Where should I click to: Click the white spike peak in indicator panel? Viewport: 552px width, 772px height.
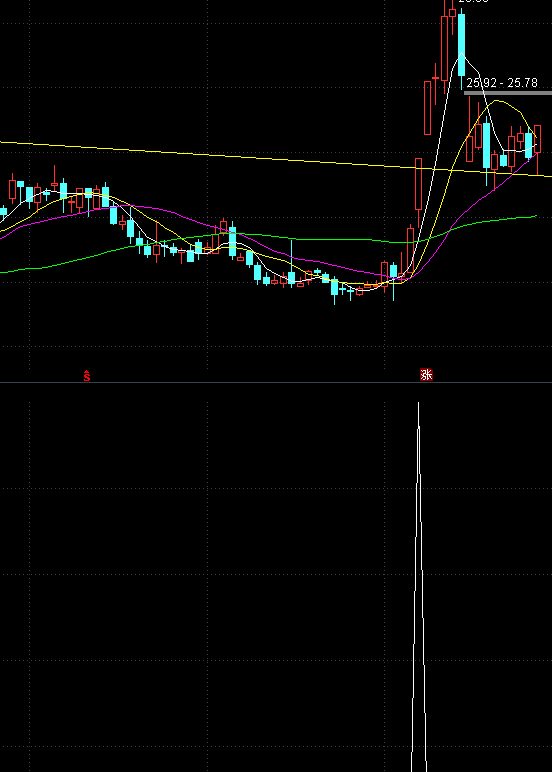click(419, 405)
